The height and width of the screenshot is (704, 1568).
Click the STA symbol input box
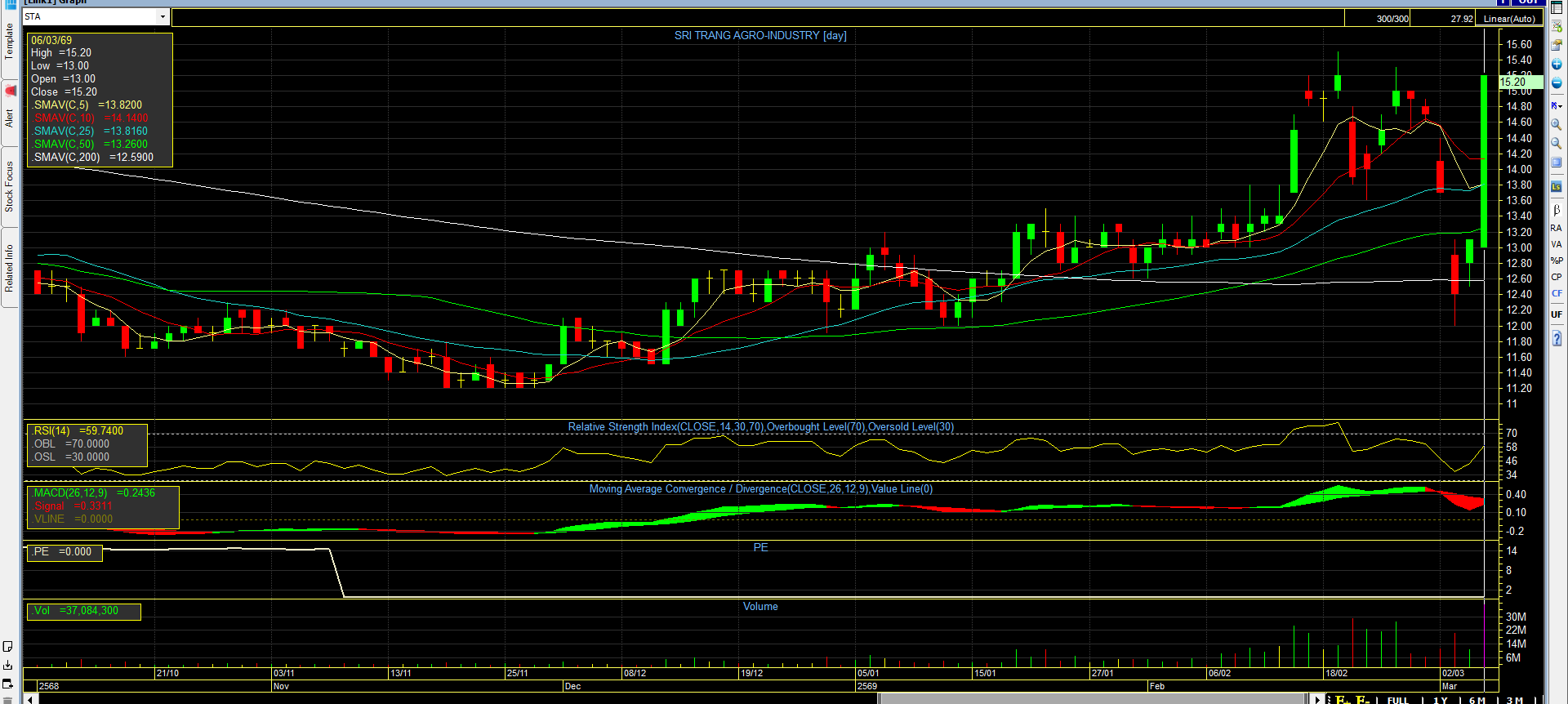click(x=90, y=17)
